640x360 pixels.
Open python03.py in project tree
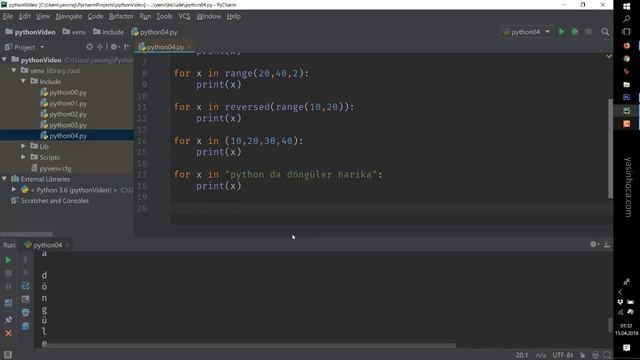click(68, 125)
